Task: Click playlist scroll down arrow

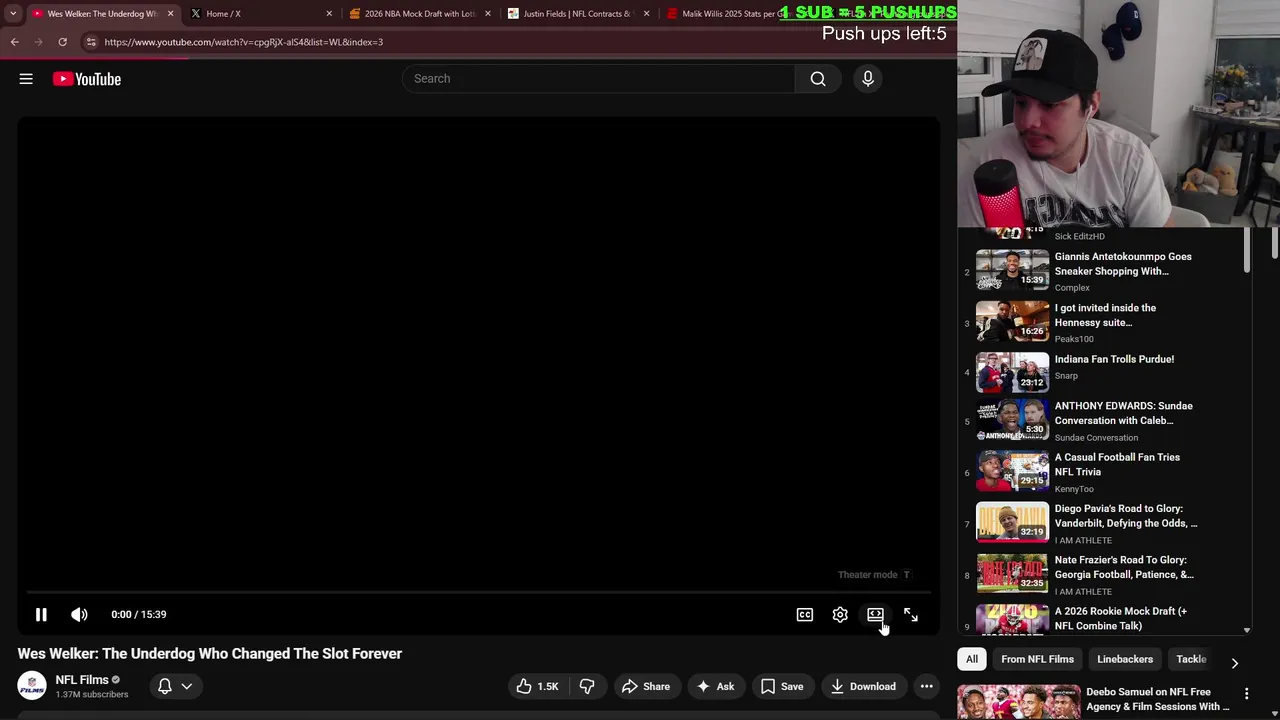Action: coord(1246,630)
